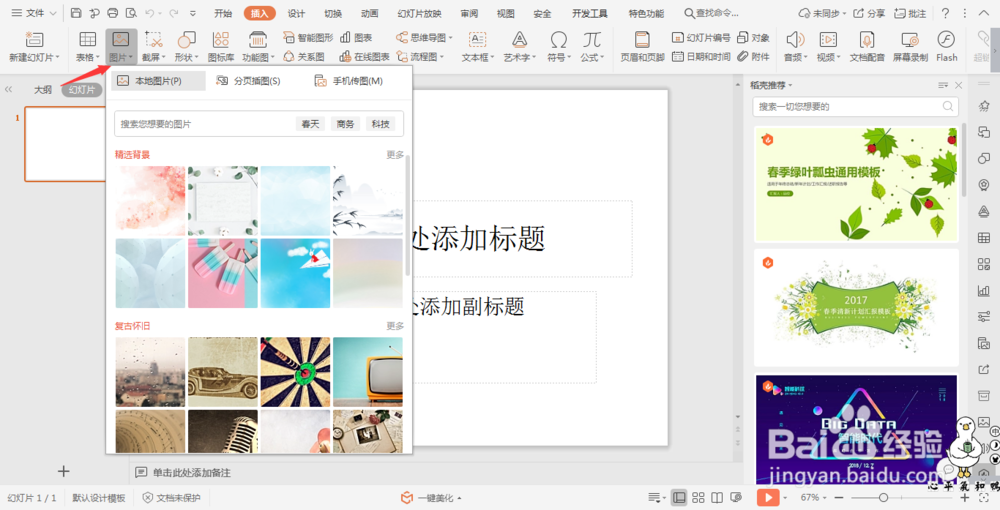Click 更多 next to 复古怀旧

395,326
